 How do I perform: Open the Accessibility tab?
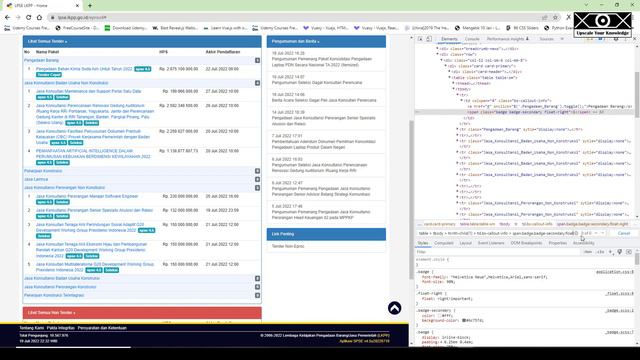[x=584, y=243]
